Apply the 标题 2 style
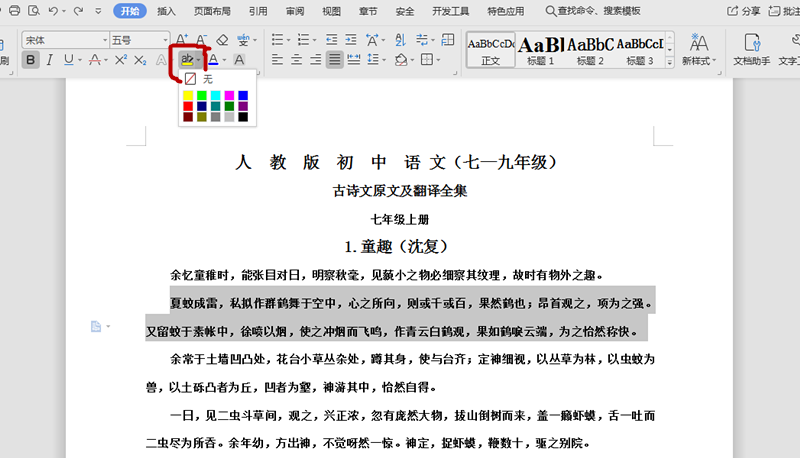800x458 pixels. coord(590,49)
